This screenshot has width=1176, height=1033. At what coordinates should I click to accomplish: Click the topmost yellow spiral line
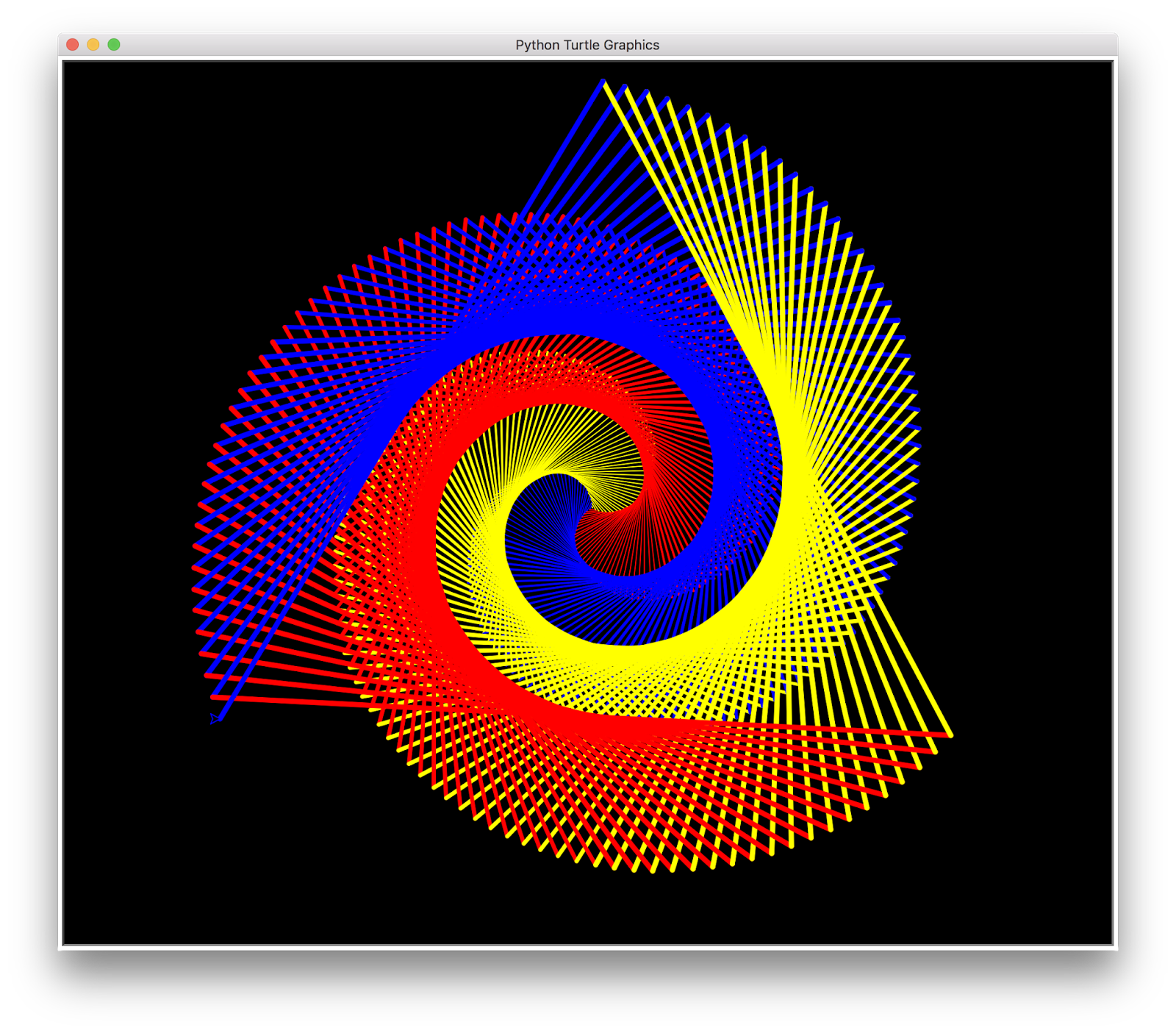610,88
